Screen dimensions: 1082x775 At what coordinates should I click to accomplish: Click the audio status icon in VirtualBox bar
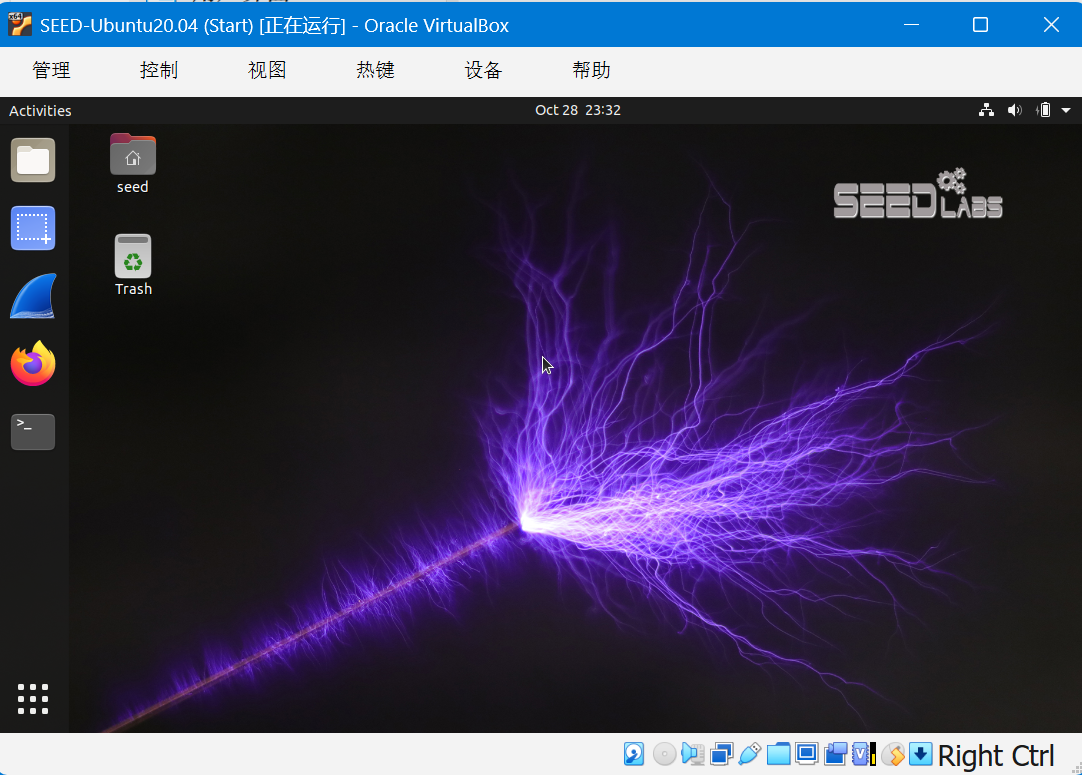coord(692,754)
